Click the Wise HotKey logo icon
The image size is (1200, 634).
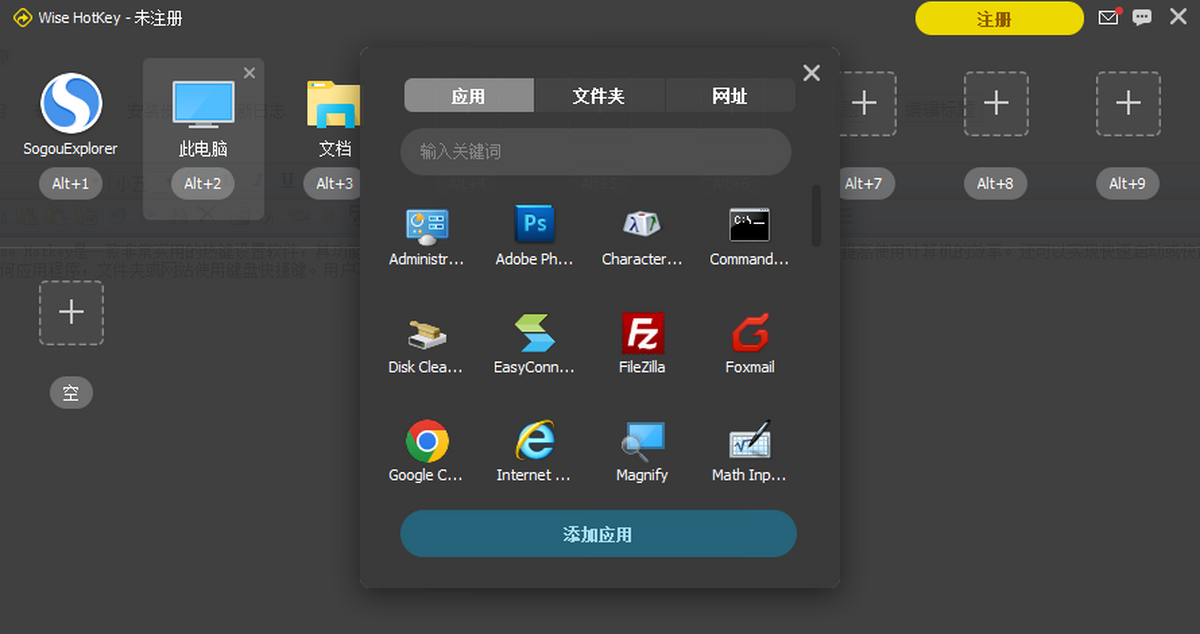pyautogui.click(x=22, y=18)
